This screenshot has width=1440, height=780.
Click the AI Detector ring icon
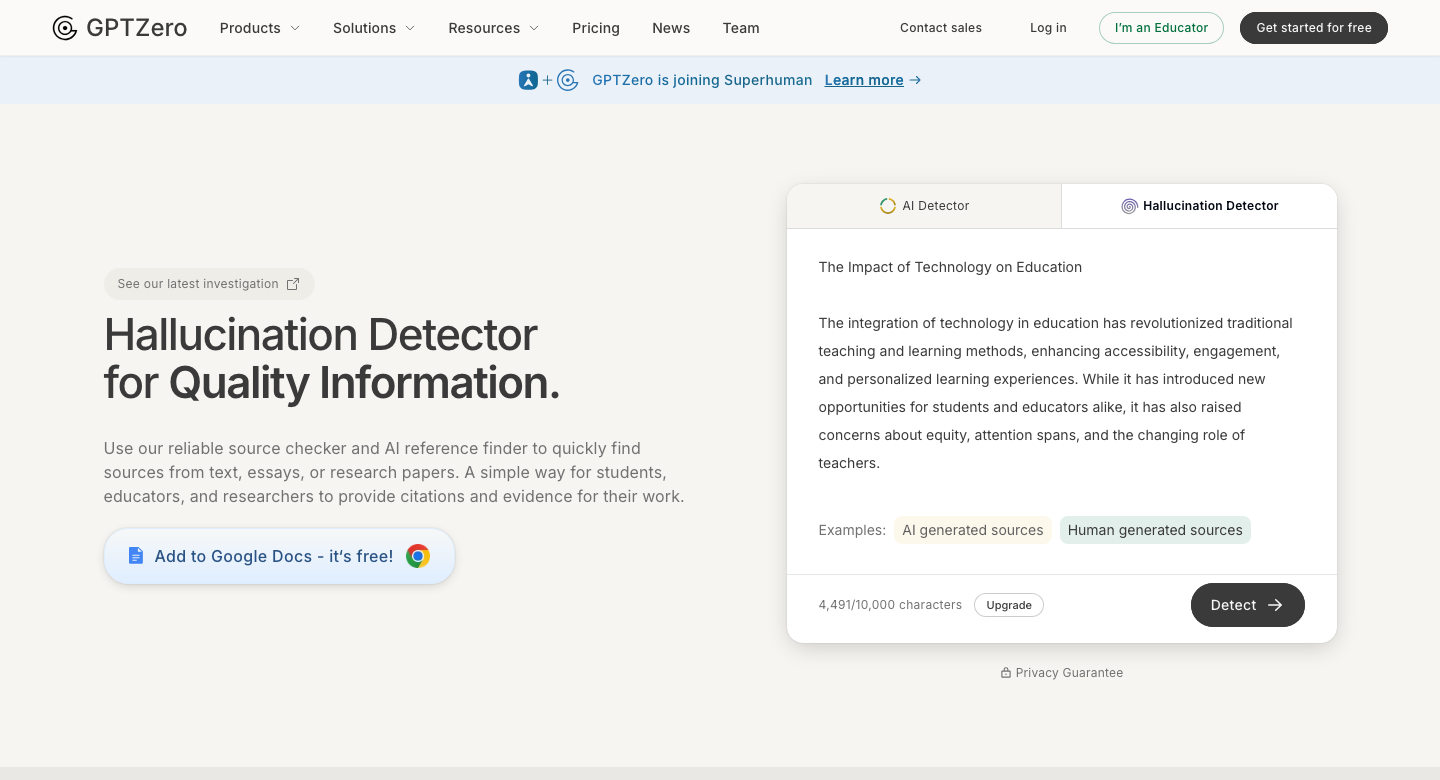tap(887, 206)
